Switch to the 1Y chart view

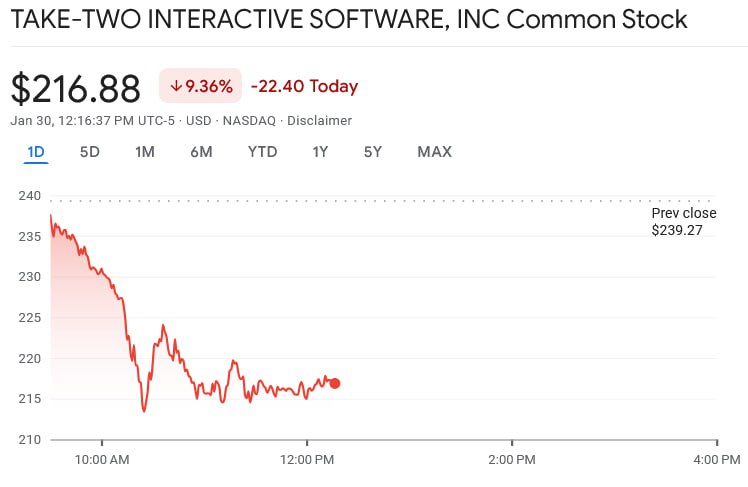pyautogui.click(x=320, y=152)
